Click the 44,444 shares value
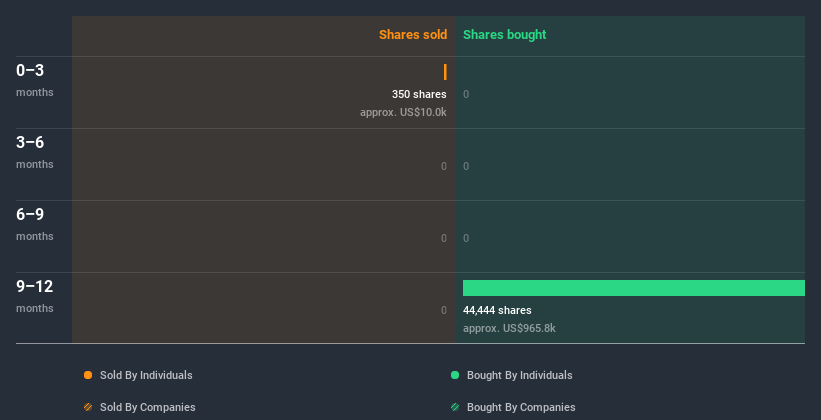 [x=497, y=310]
